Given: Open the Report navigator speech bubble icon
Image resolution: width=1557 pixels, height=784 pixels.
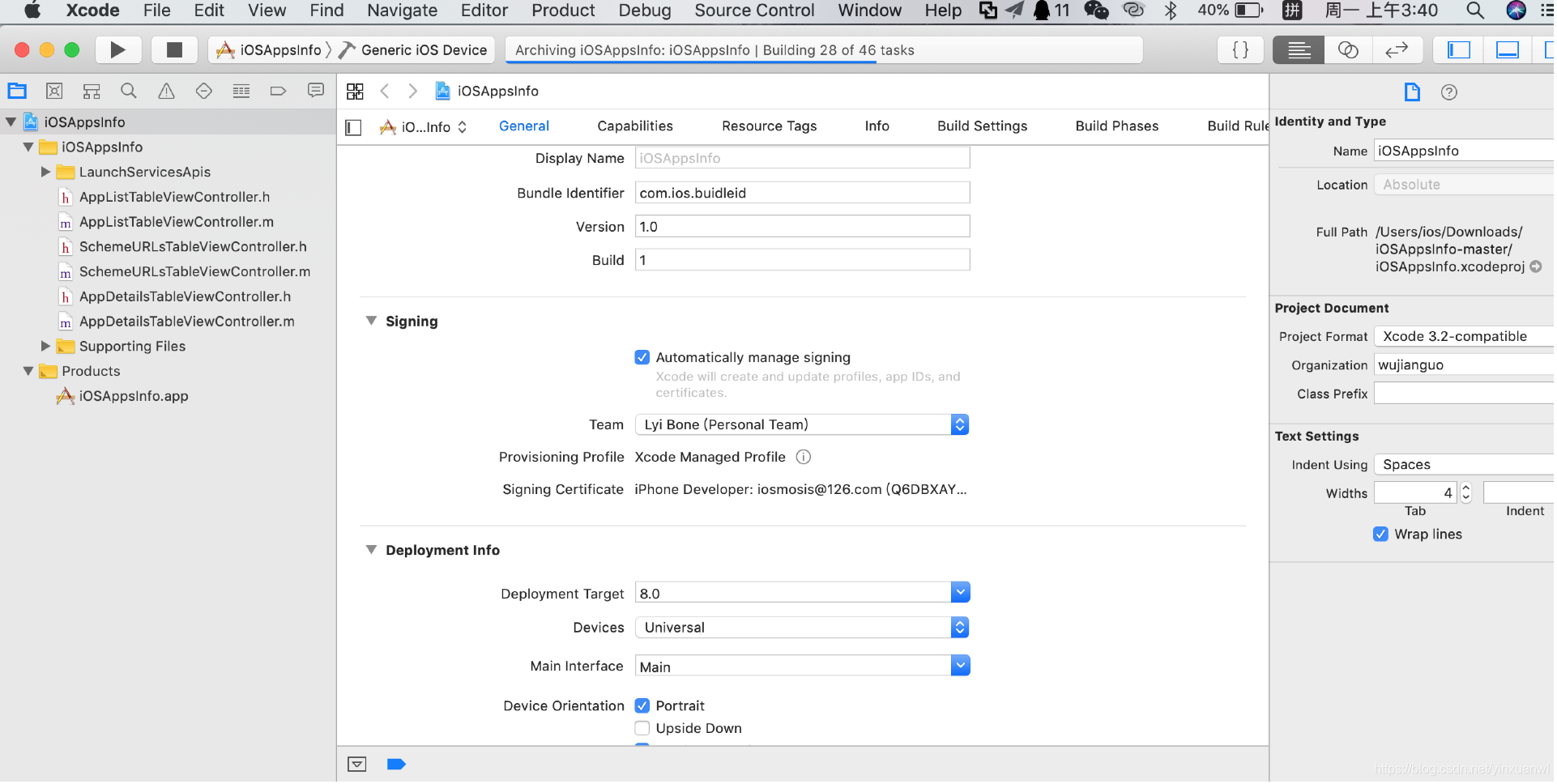Looking at the screenshot, I should tap(316, 91).
